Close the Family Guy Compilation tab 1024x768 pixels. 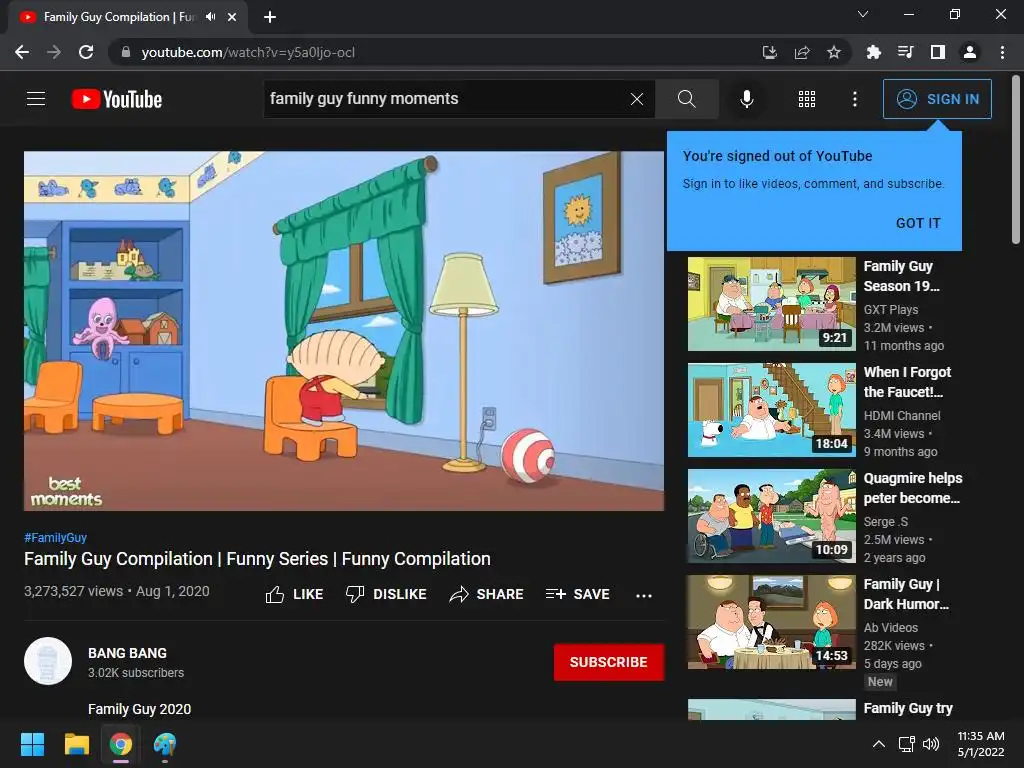232,17
